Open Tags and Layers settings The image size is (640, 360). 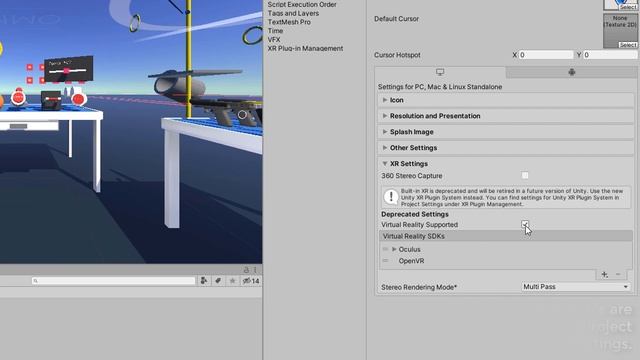pos(293,13)
